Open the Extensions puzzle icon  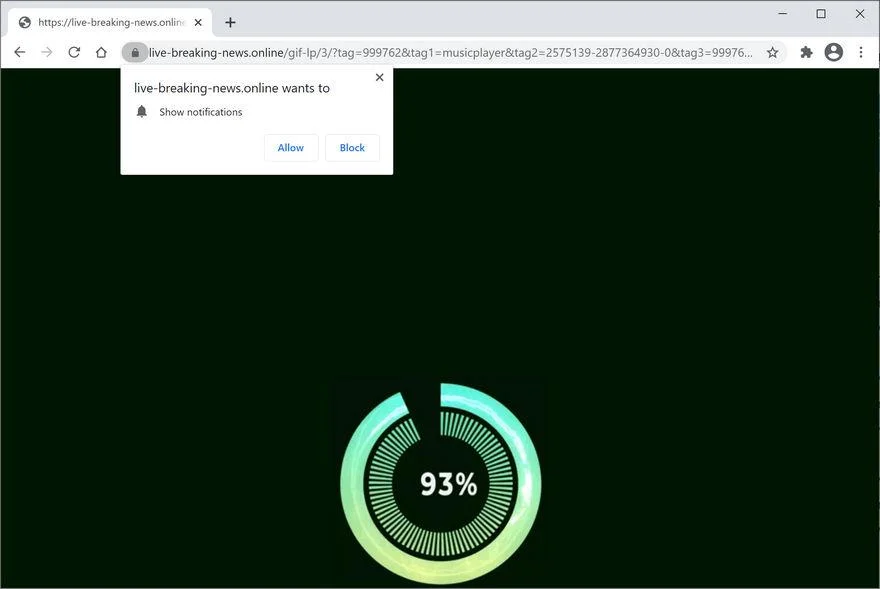(806, 52)
